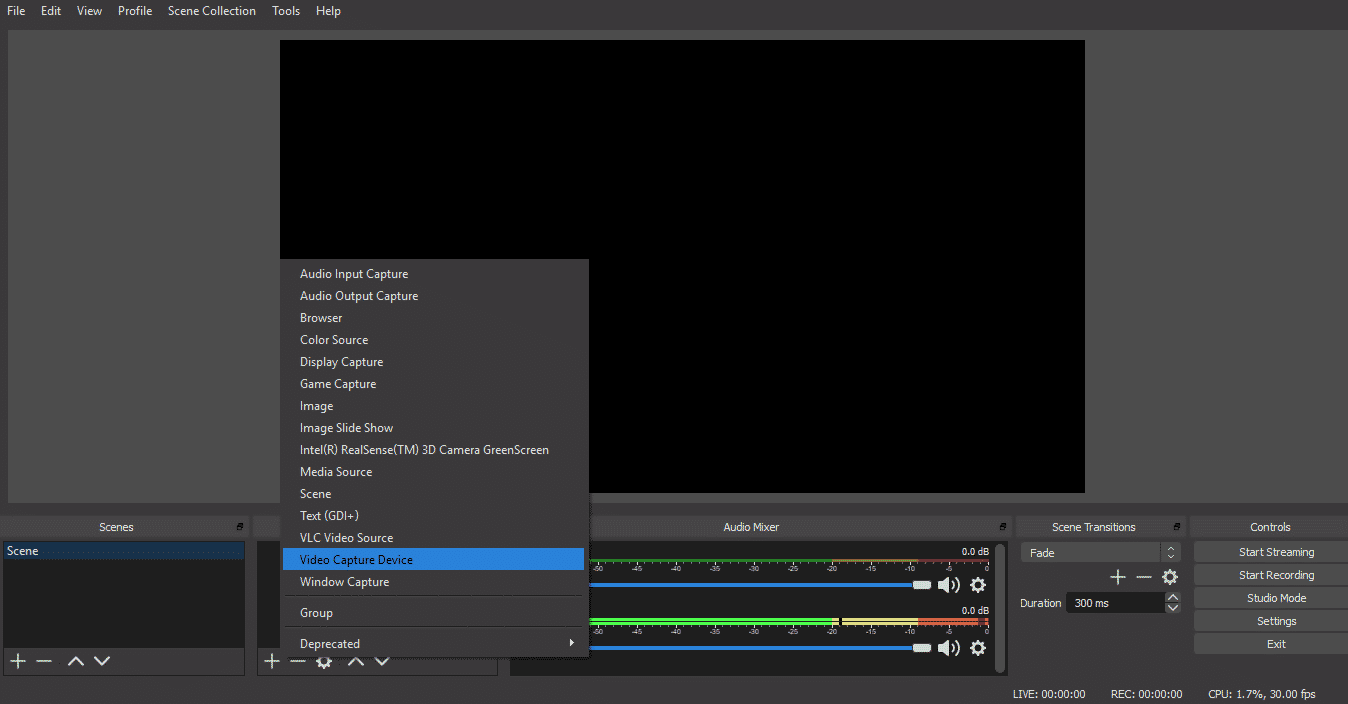Open the File menu

coord(16,11)
